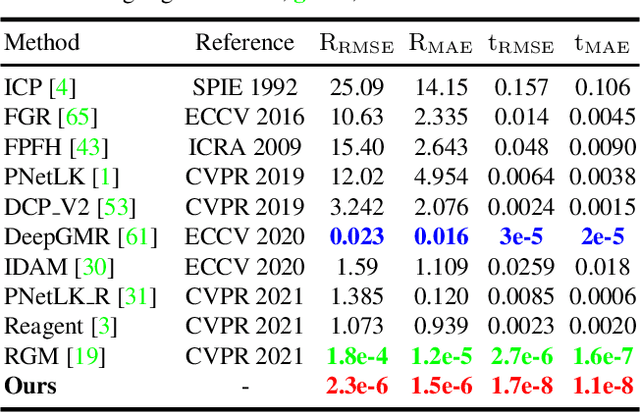
Task: Select the bold Ours row label
Action: click(31, 386)
